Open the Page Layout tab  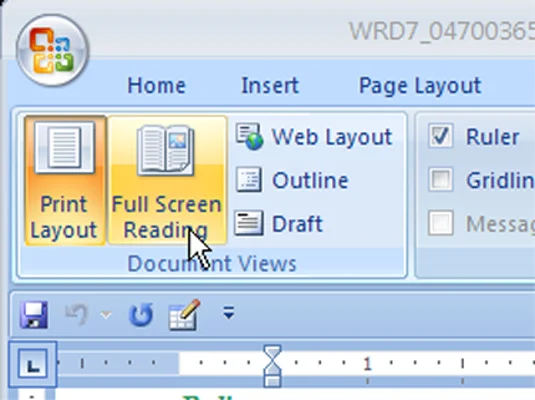tap(420, 85)
